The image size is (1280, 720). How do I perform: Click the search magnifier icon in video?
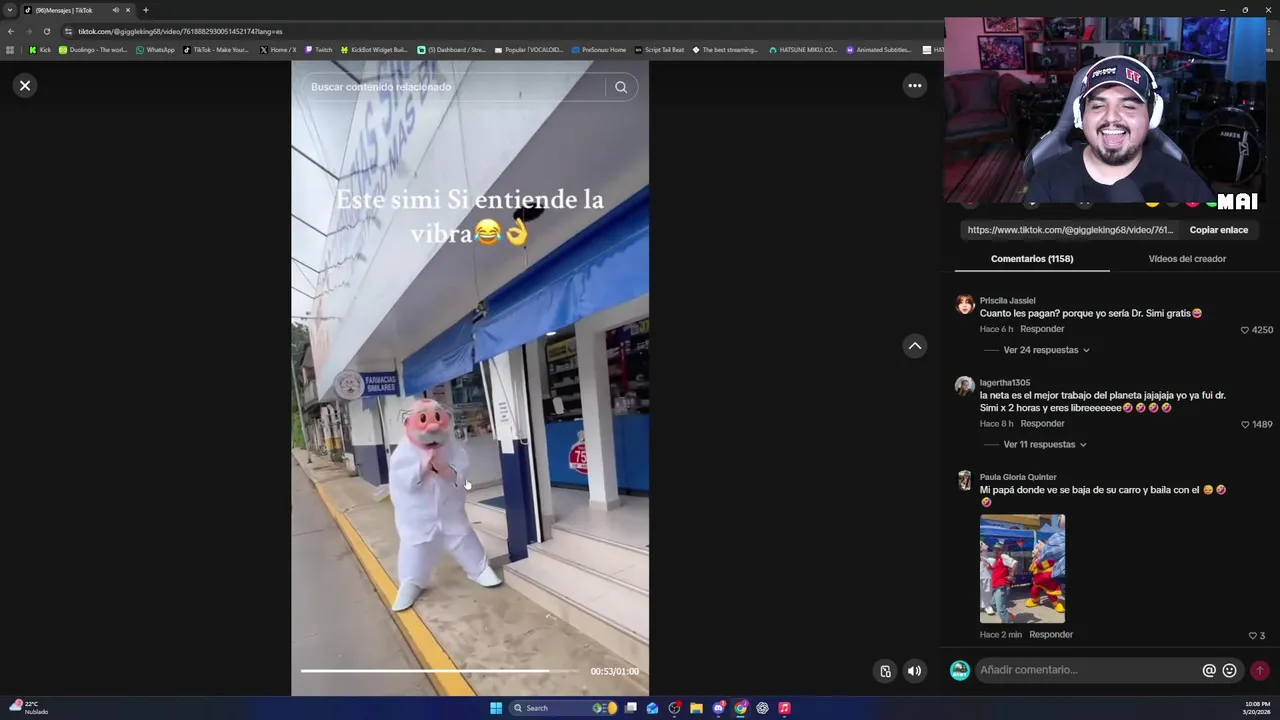621,87
